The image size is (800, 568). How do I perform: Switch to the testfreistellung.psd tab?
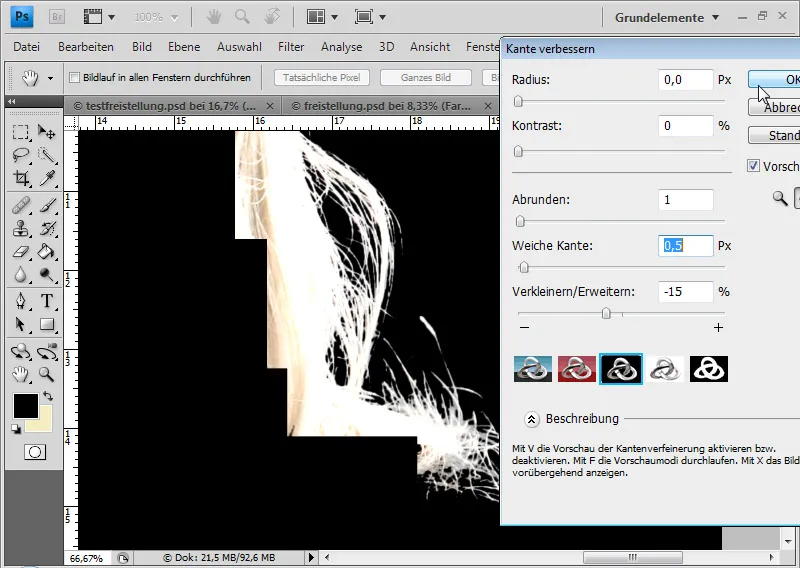click(x=164, y=106)
